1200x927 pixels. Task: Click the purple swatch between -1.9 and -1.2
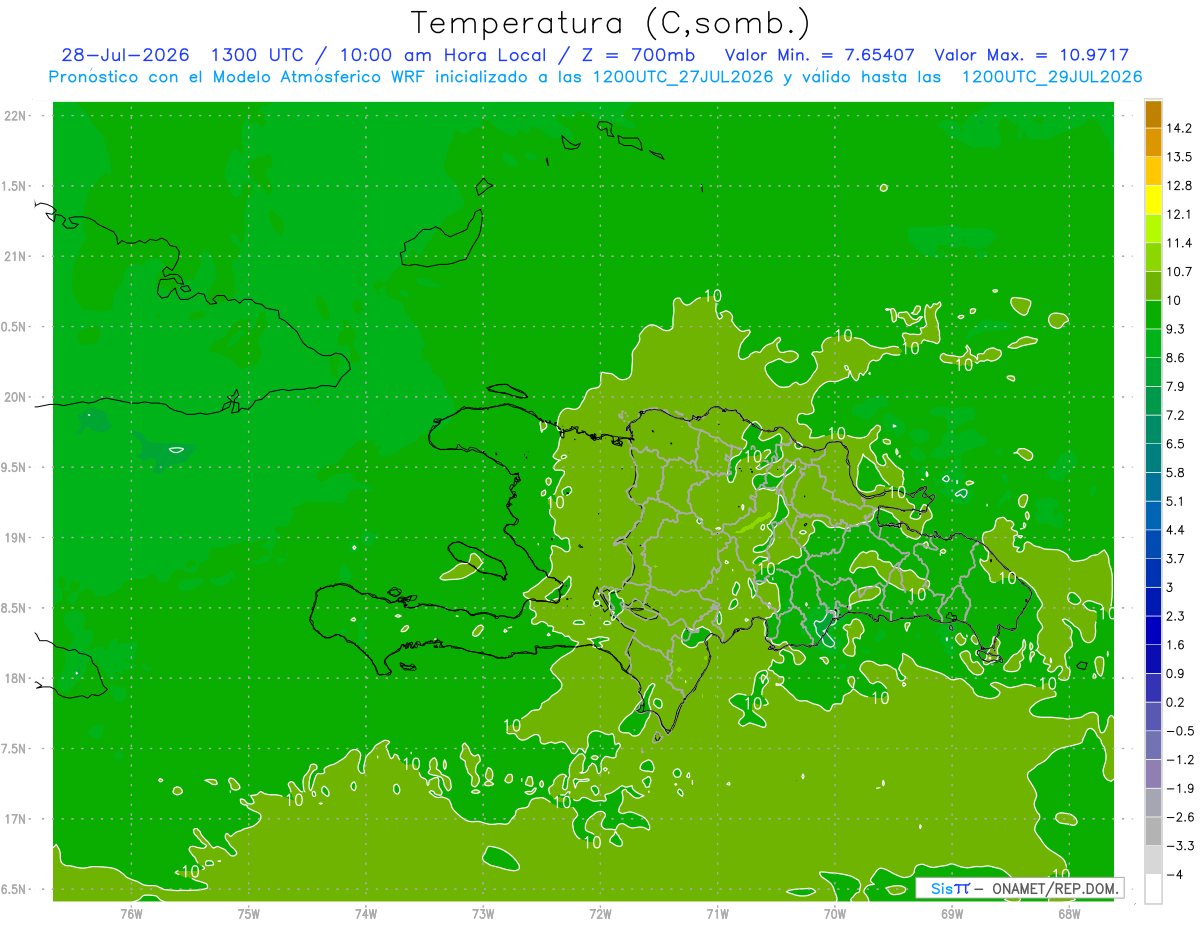pos(1153,774)
